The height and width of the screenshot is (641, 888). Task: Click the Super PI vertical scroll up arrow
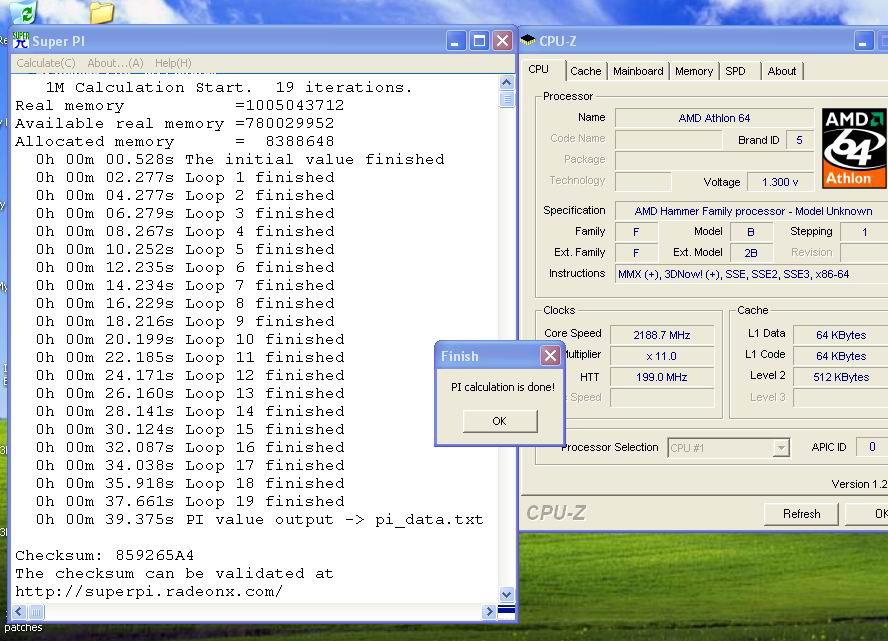pyautogui.click(x=506, y=83)
